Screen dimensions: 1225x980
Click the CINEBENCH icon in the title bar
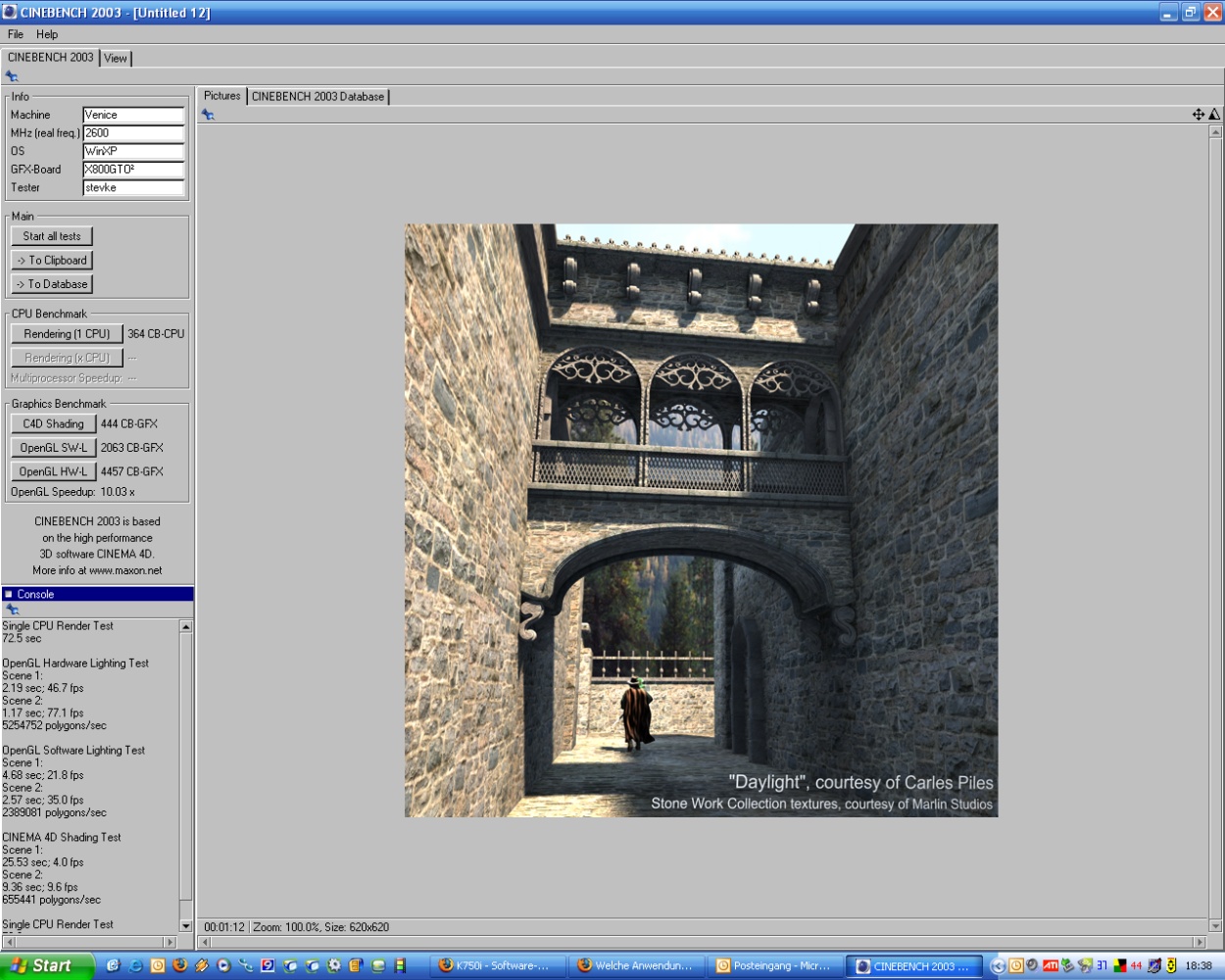click(10, 12)
